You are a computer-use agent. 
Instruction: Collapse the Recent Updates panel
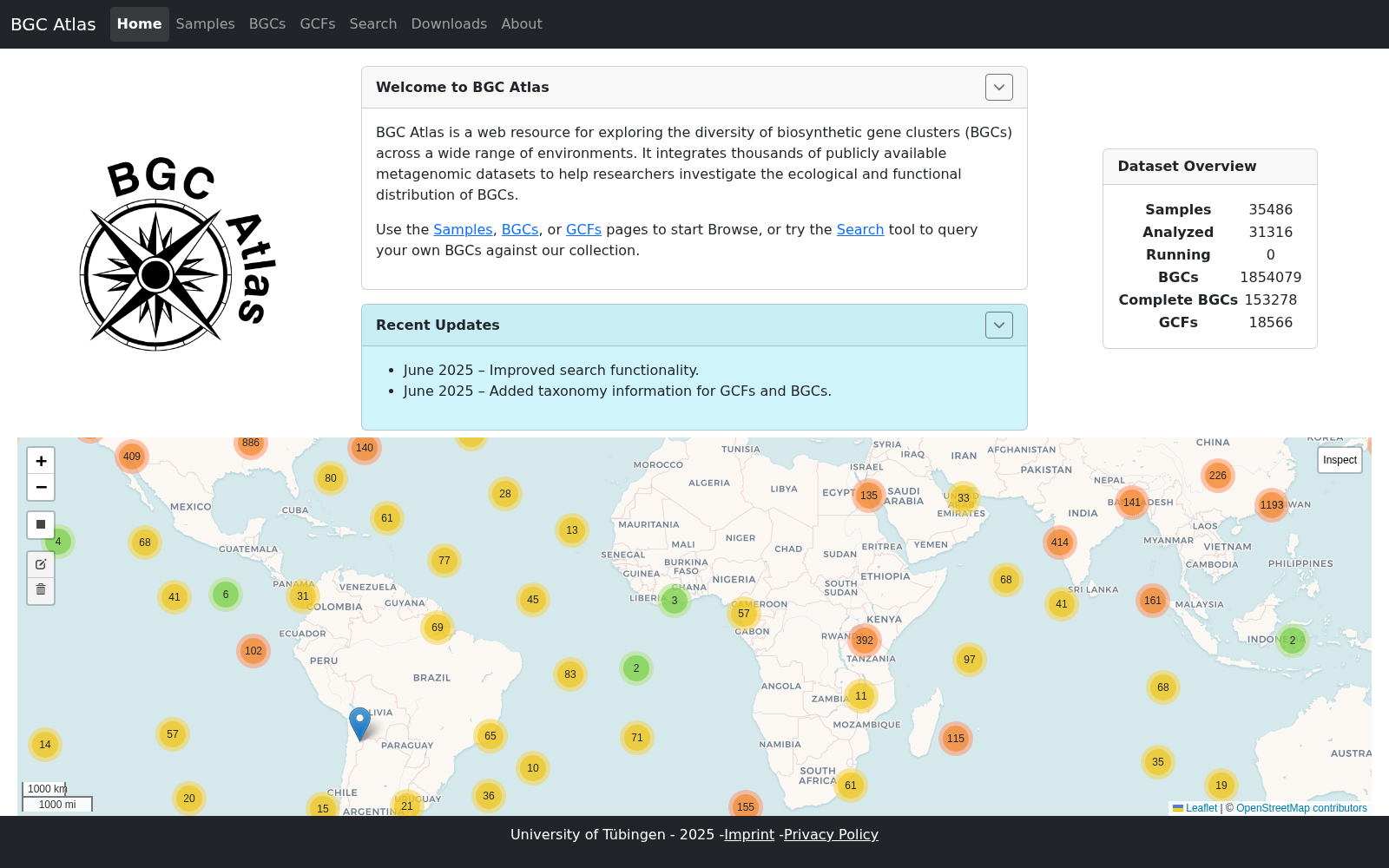pyautogui.click(x=999, y=325)
